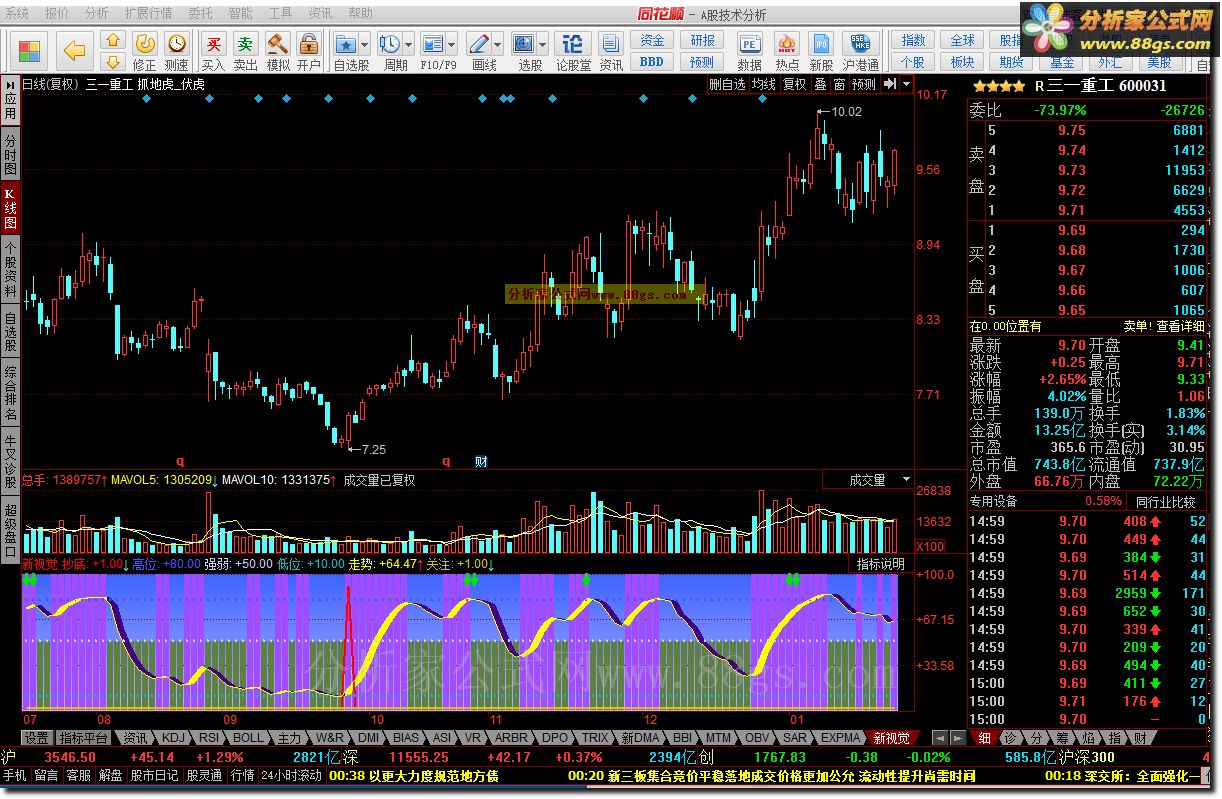Click the 10.02 high price marker
Image resolution: width=1222 pixels, height=799 pixels.
click(x=846, y=111)
